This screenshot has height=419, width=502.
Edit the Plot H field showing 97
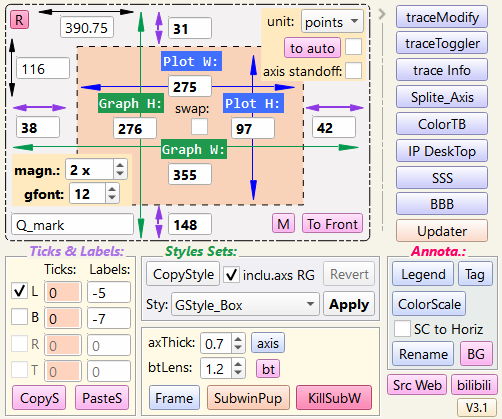pos(253,128)
